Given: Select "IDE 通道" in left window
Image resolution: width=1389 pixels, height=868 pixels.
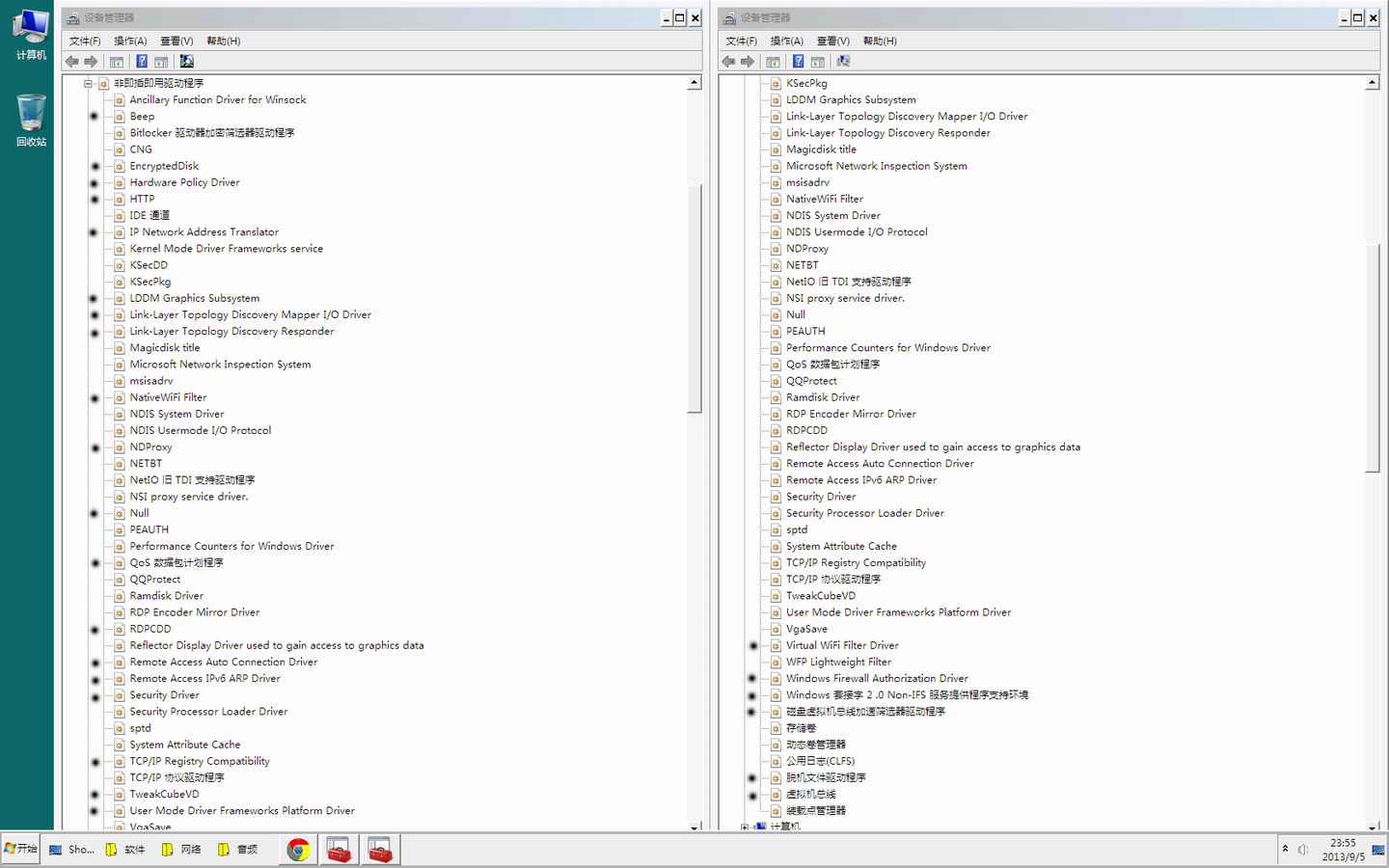Looking at the screenshot, I should click(150, 216).
